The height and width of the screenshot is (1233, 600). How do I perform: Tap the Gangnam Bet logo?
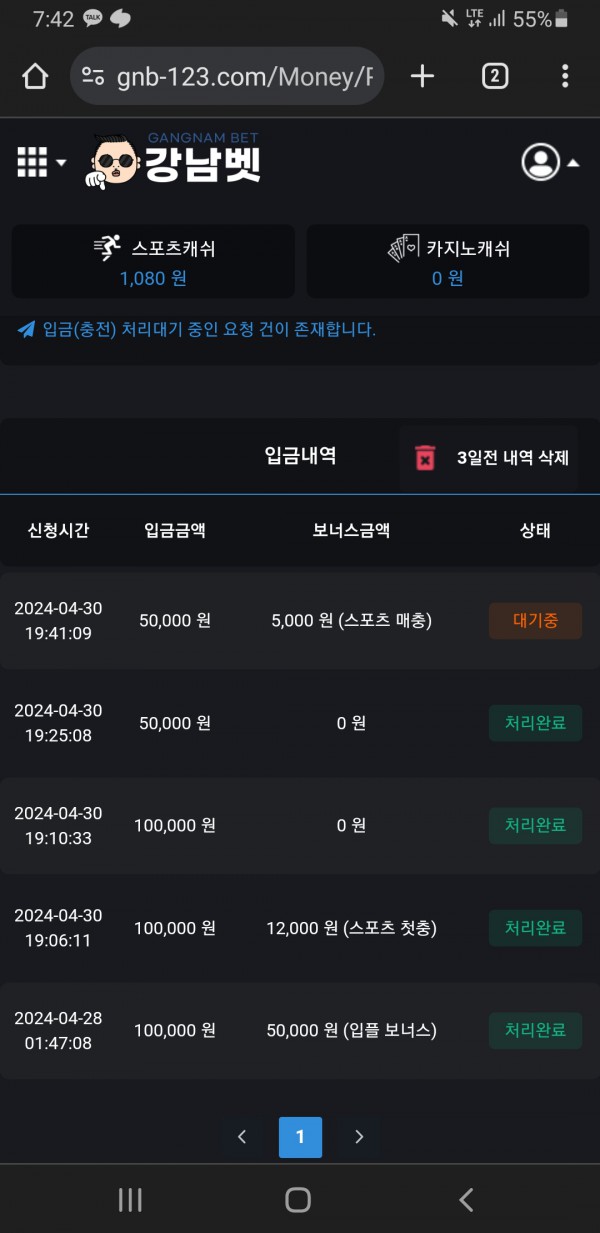tap(177, 161)
